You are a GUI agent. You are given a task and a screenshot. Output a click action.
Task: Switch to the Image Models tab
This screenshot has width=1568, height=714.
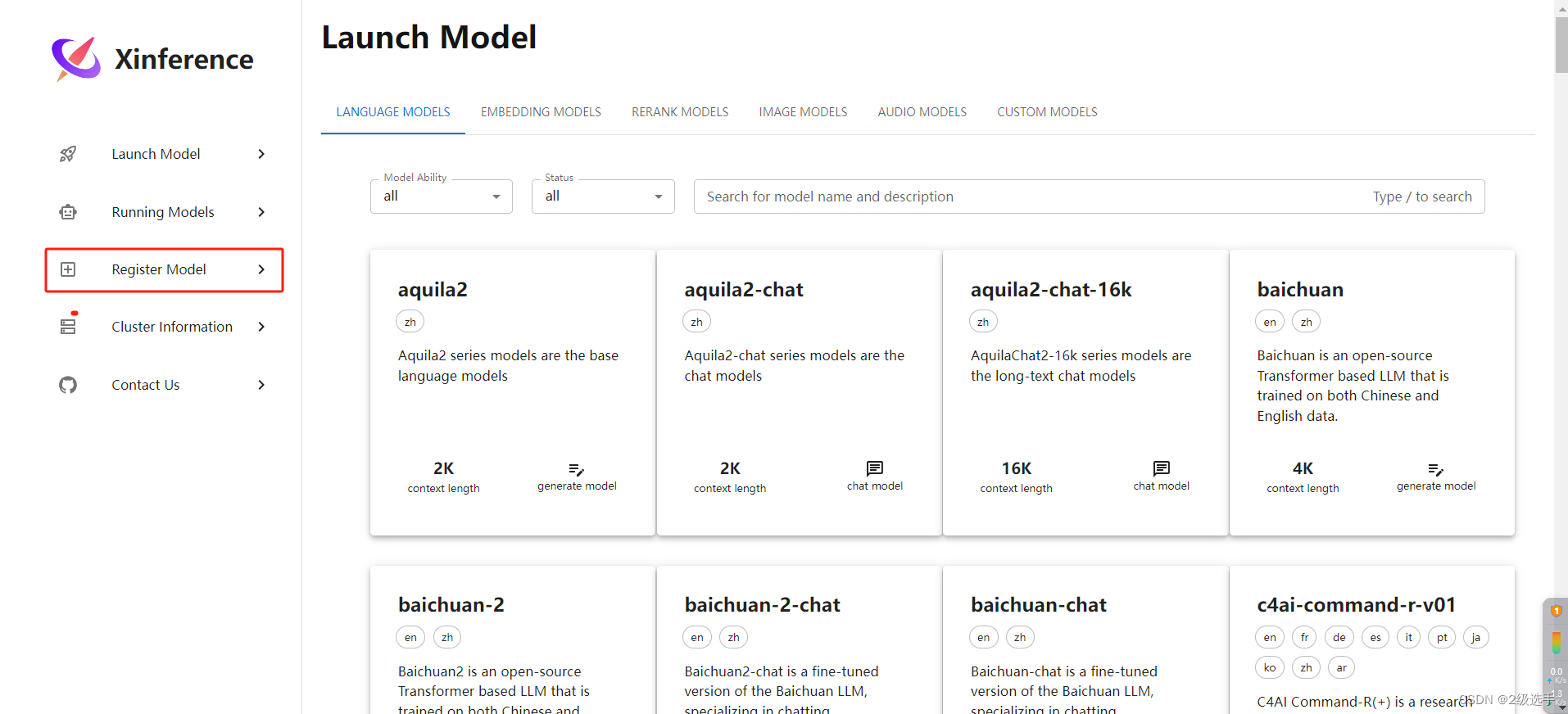tap(803, 112)
